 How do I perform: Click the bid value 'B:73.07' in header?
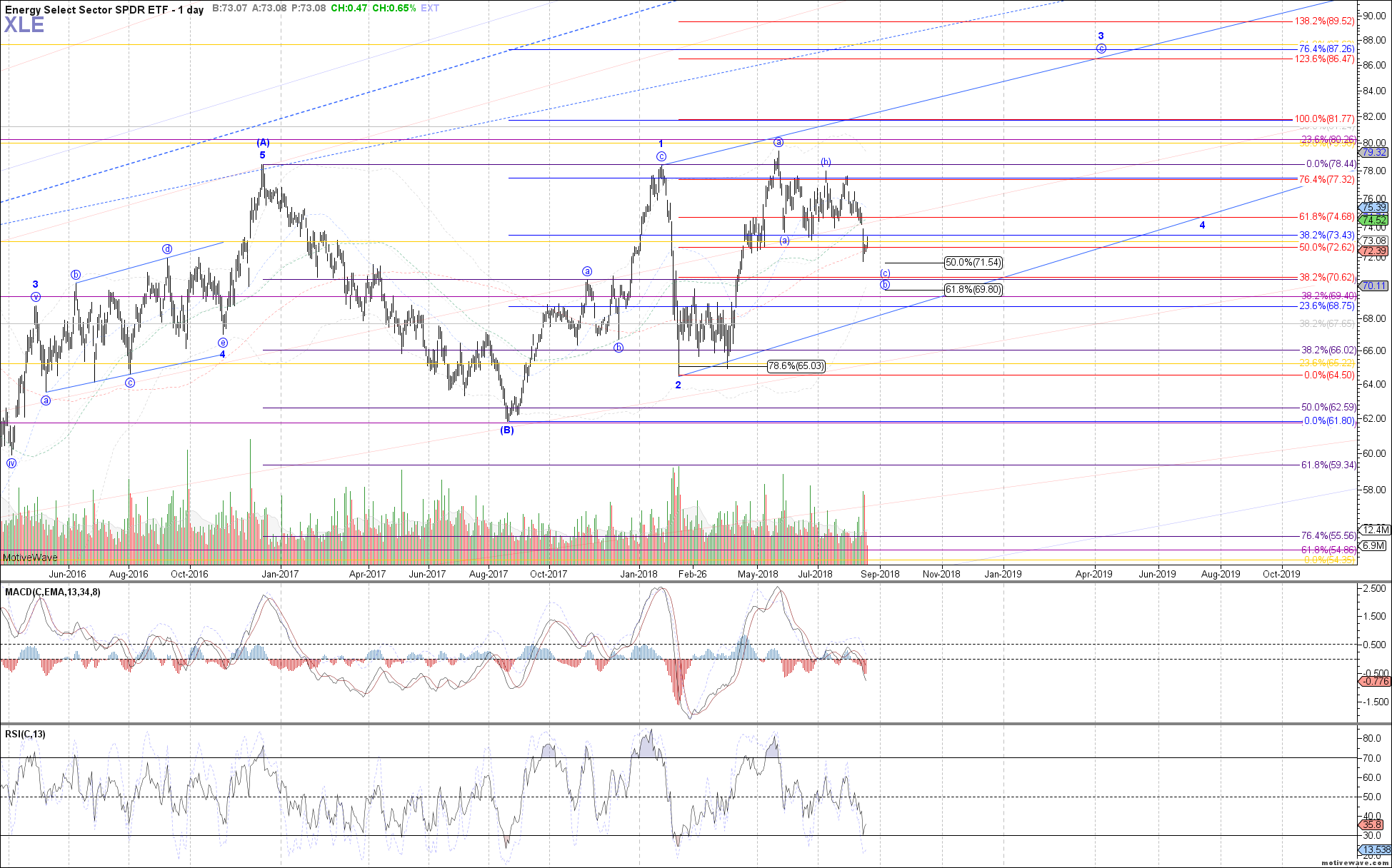tap(230, 9)
